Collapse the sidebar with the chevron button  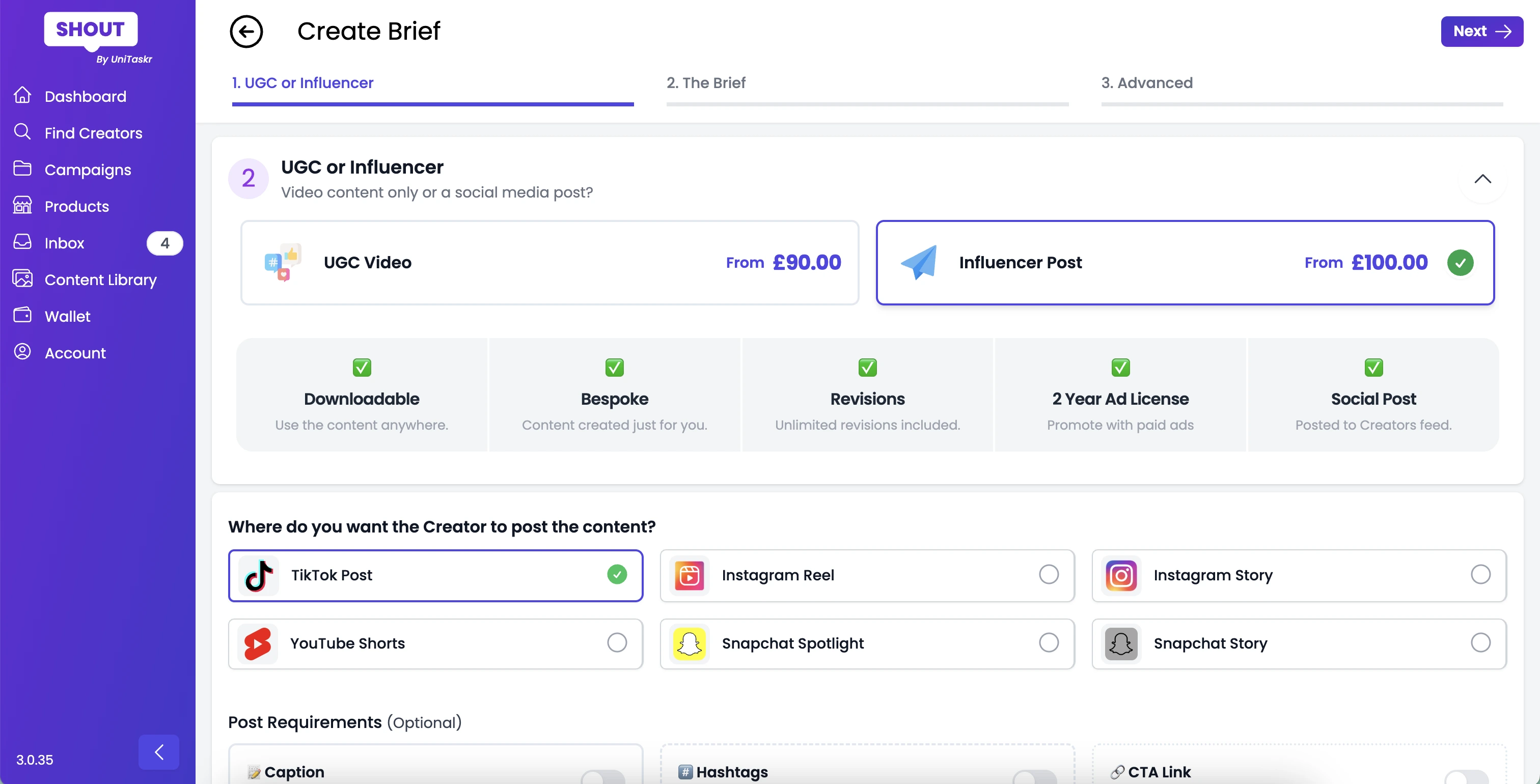click(158, 752)
